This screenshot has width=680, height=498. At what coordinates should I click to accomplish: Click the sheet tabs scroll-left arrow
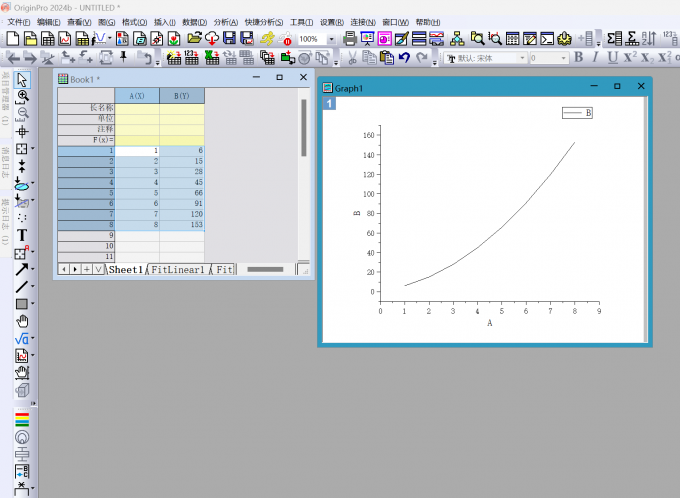coord(64,269)
